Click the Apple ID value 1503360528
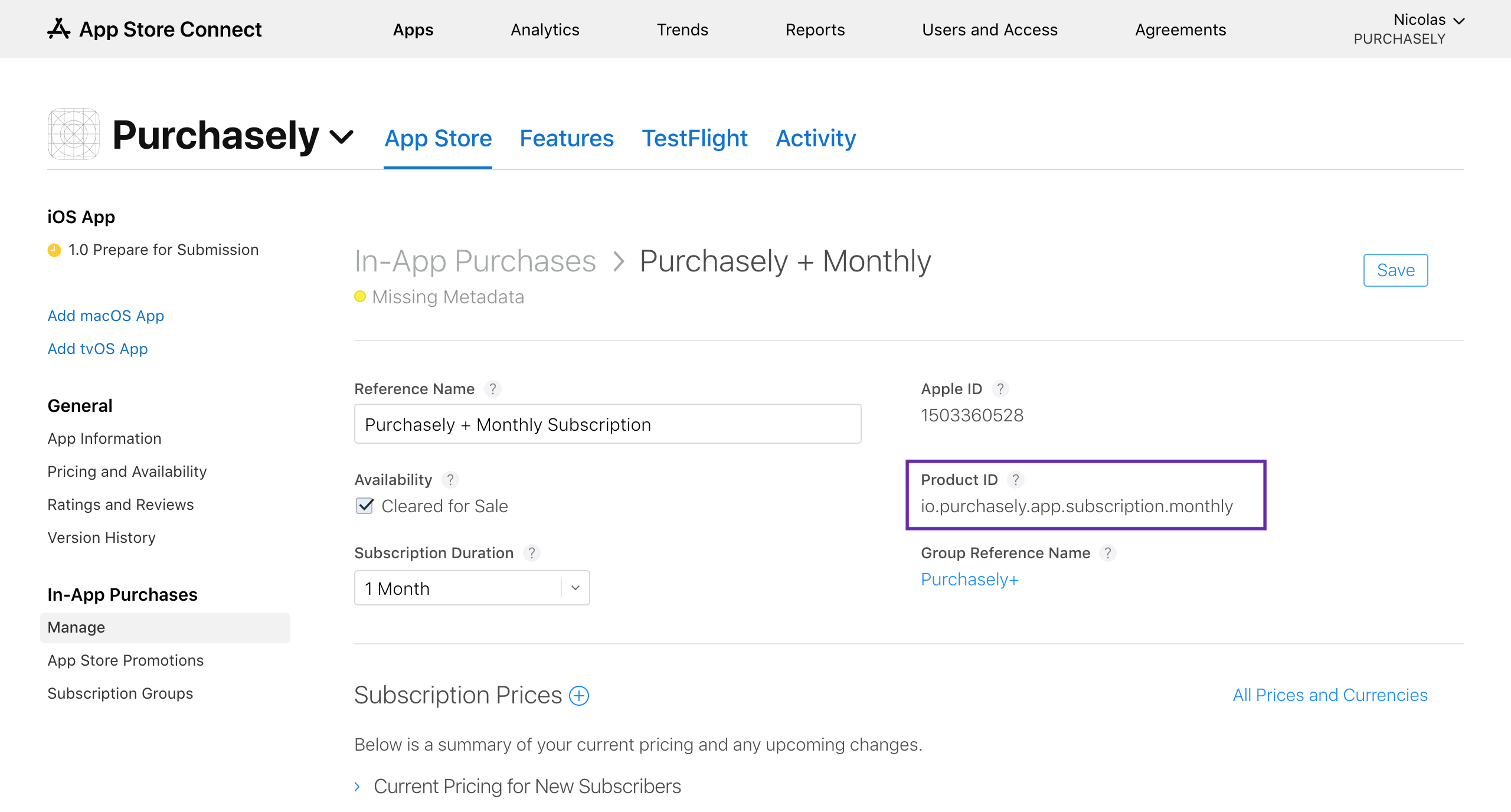 pyautogui.click(x=972, y=415)
